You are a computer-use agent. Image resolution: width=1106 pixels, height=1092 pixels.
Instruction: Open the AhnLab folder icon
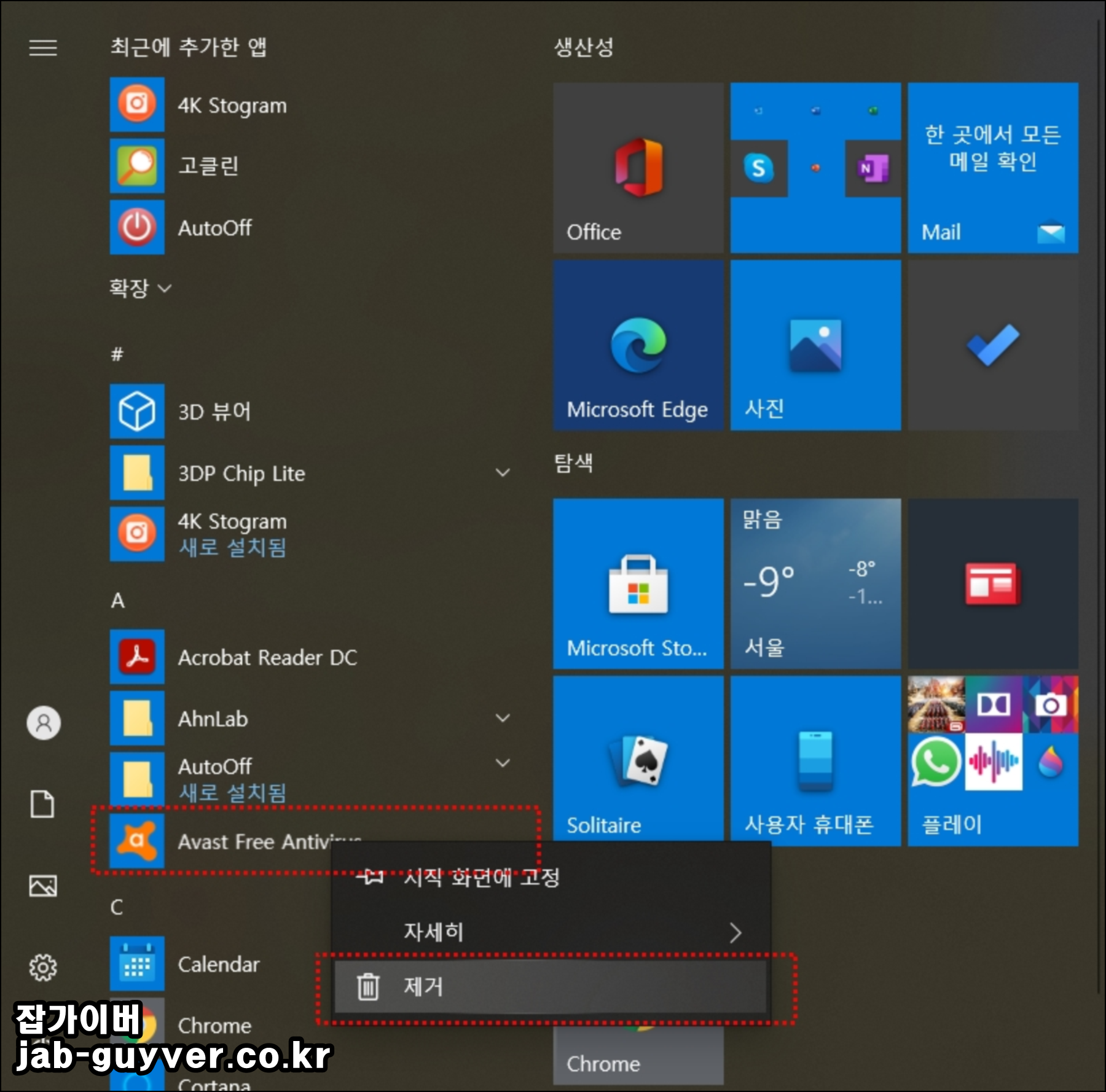coord(137,718)
